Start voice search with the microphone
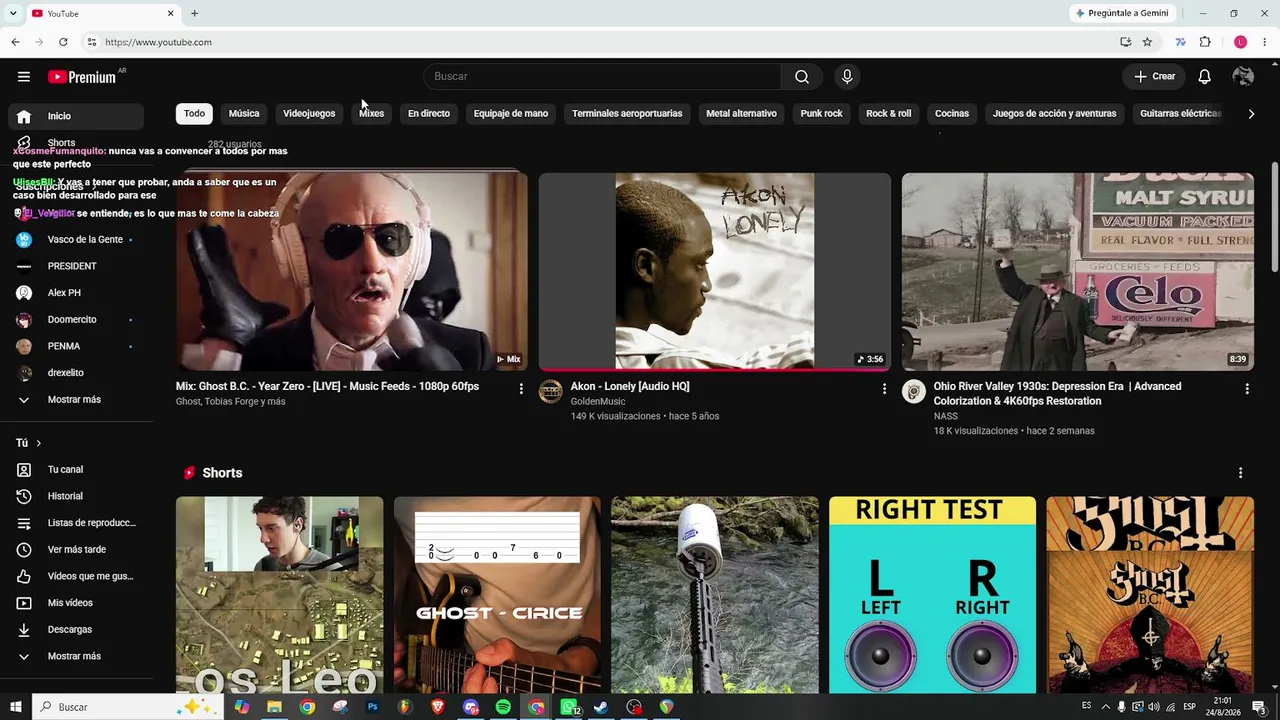 click(847, 77)
